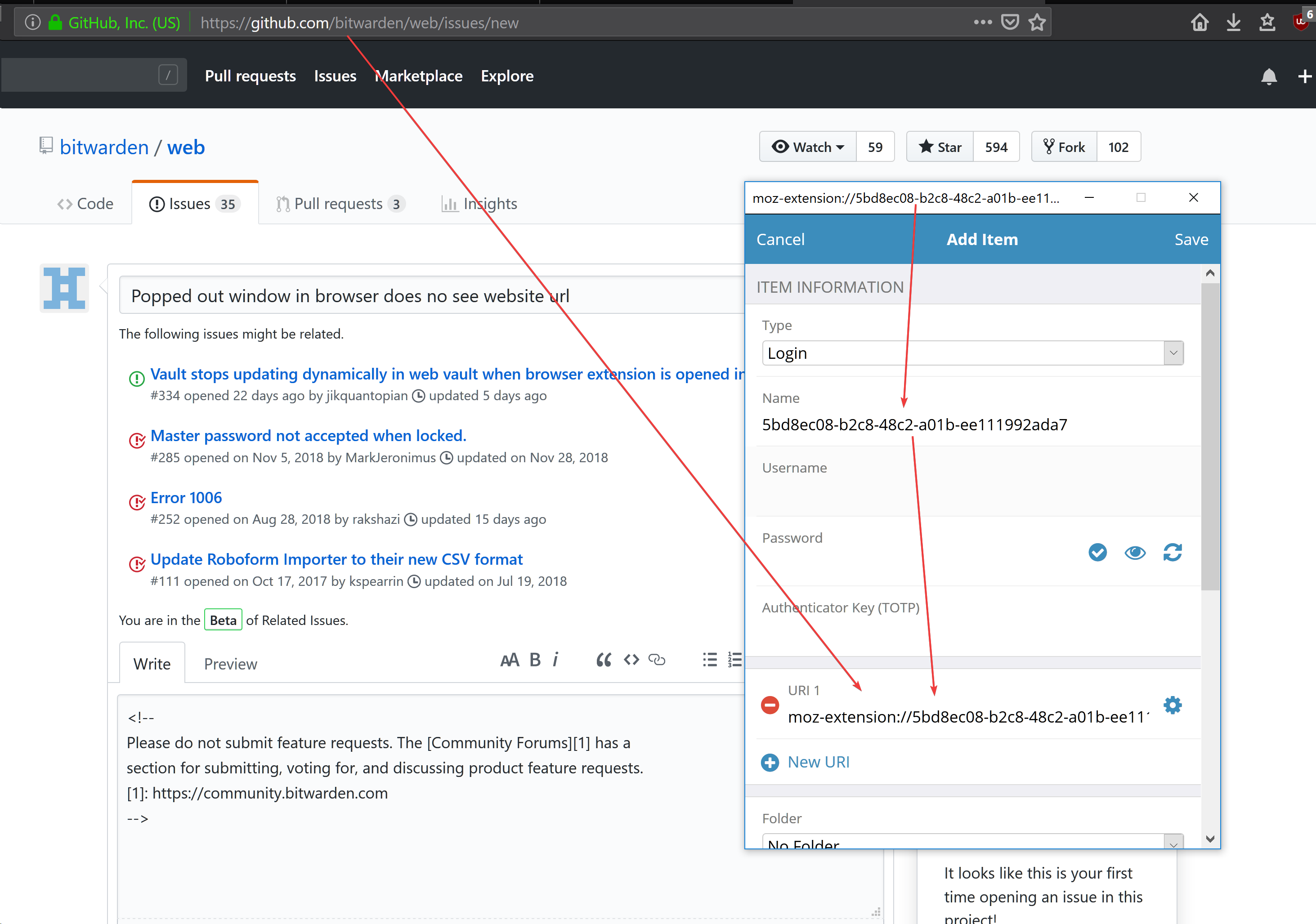The image size is (1316, 924).
Task: Insert heading text size AA icon
Action: click(x=510, y=660)
